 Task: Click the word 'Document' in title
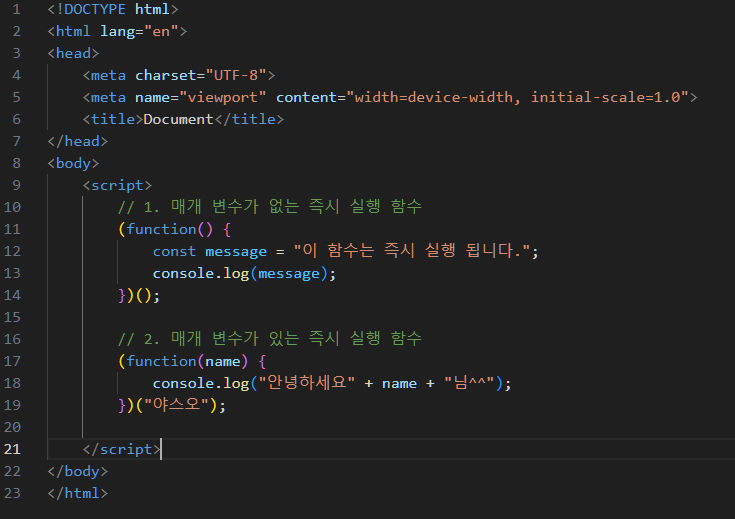pyautogui.click(x=179, y=120)
